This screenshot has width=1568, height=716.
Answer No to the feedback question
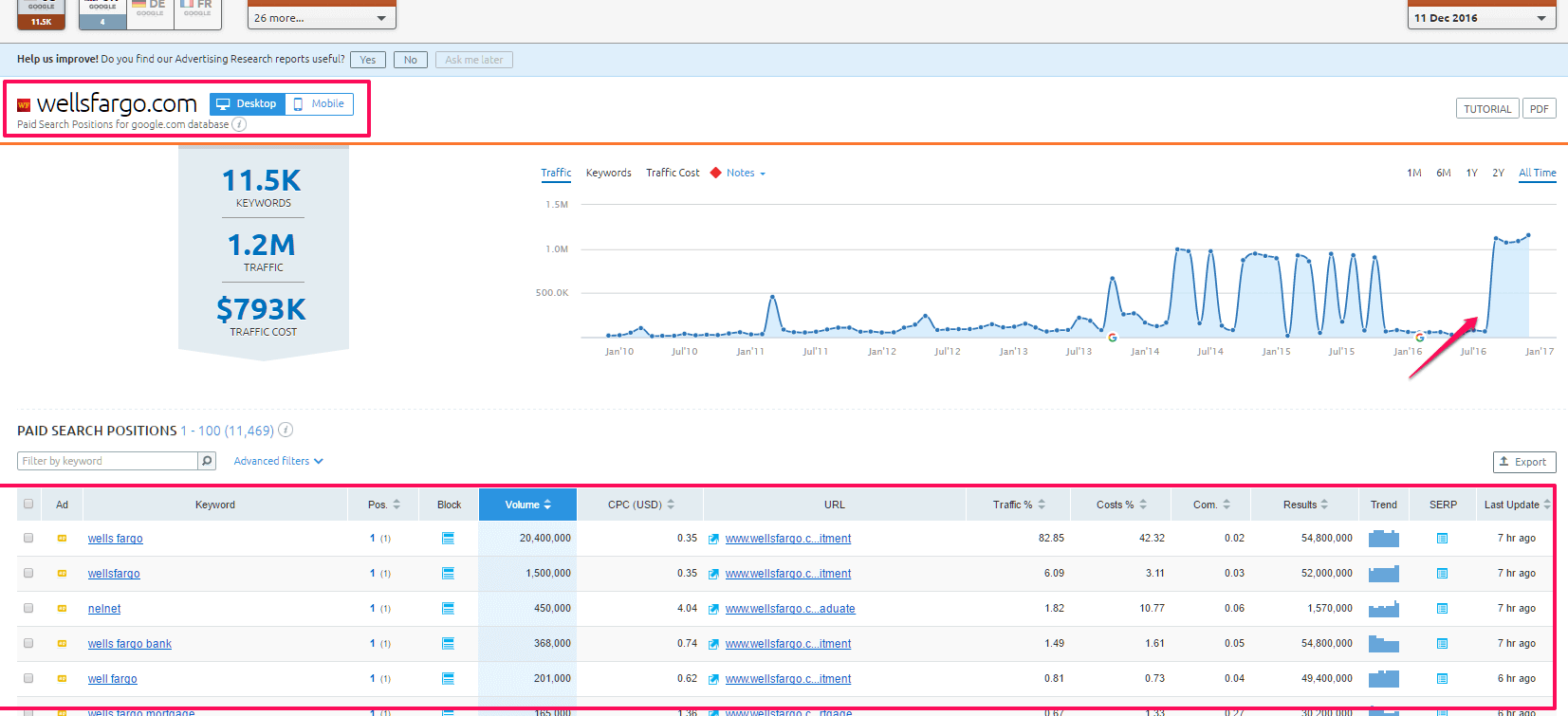(411, 60)
